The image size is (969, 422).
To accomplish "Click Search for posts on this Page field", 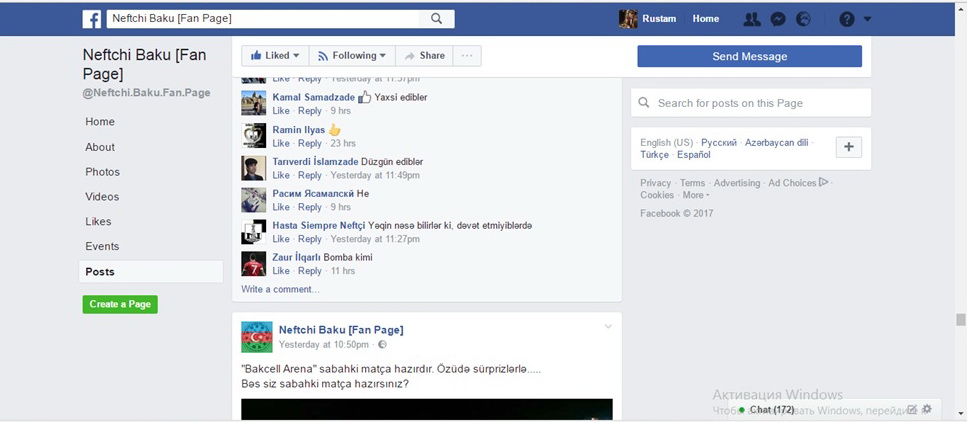I will coord(751,103).
